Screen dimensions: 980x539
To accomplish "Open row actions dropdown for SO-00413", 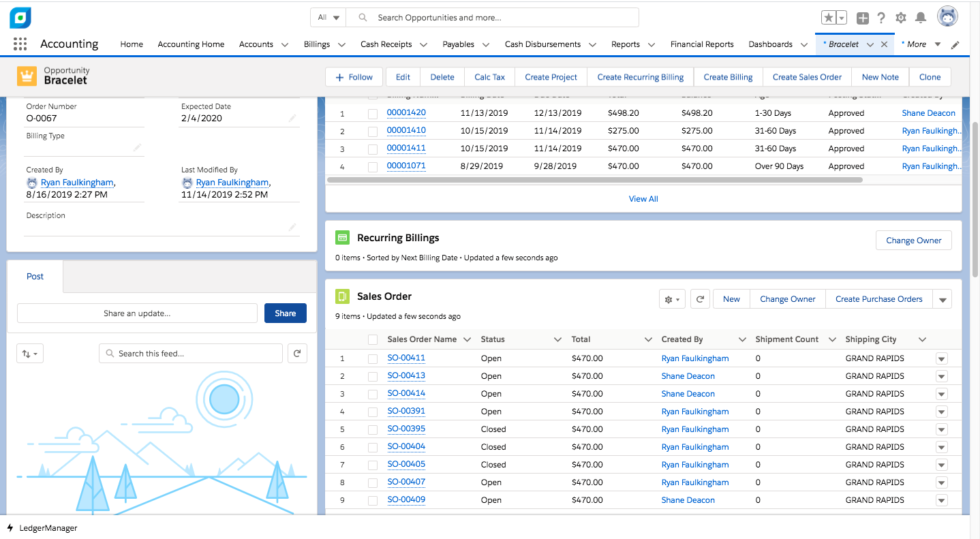I will click(941, 376).
